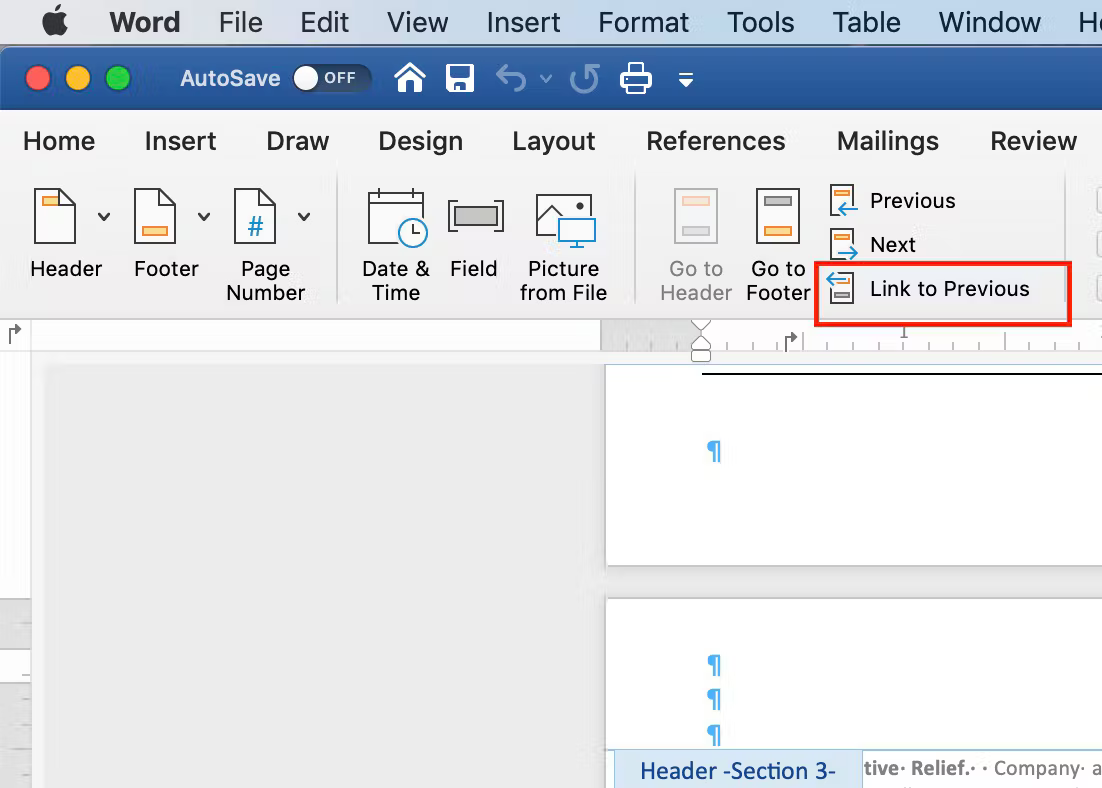
Task: Open the undo history dropdown arrow
Action: point(545,78)
